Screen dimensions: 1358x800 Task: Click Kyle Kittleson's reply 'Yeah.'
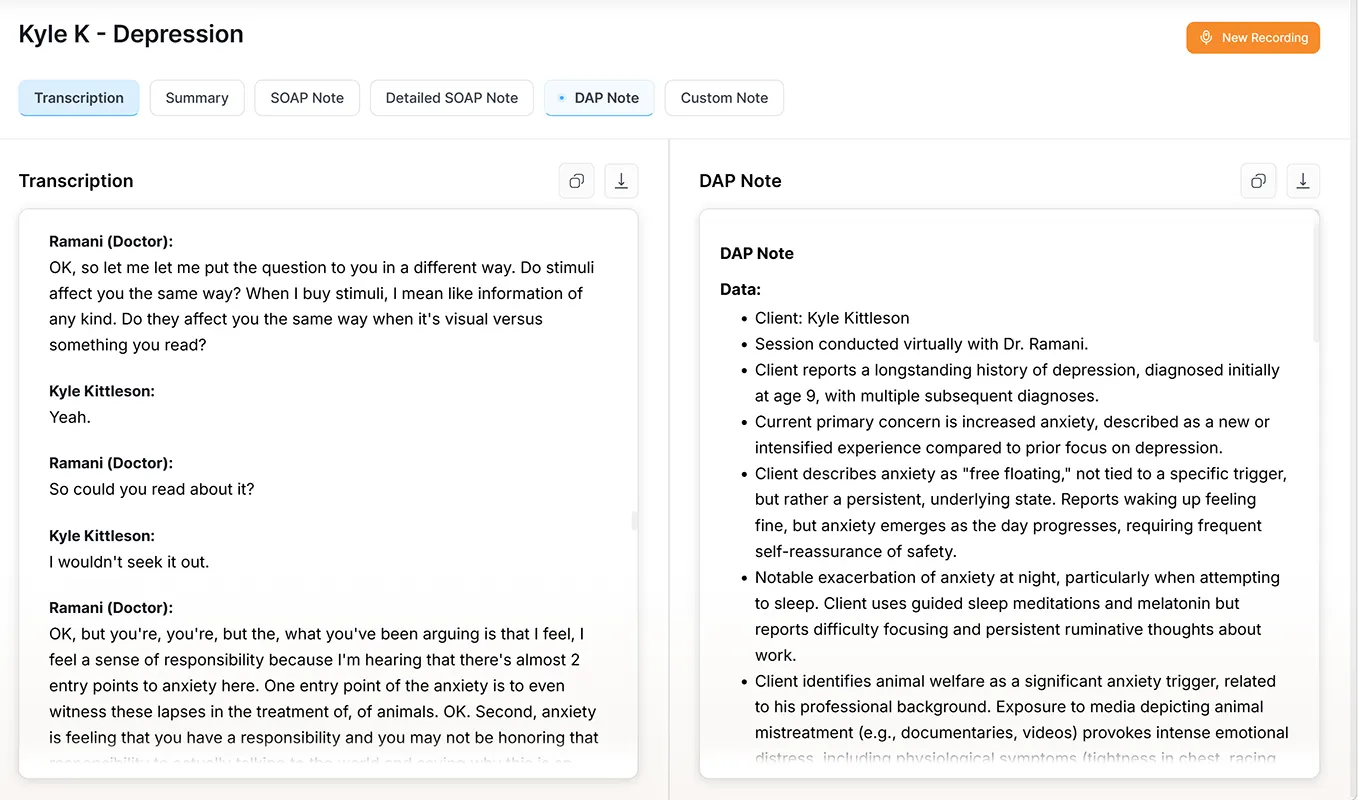(70, 417)
